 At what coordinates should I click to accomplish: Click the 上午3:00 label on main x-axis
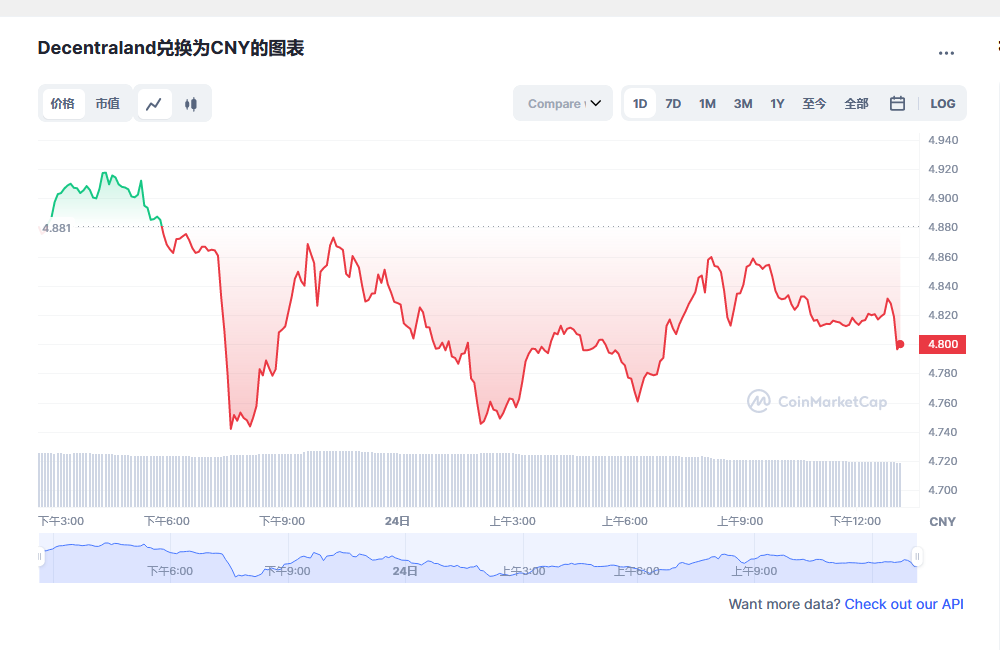(x=513, y=521)
